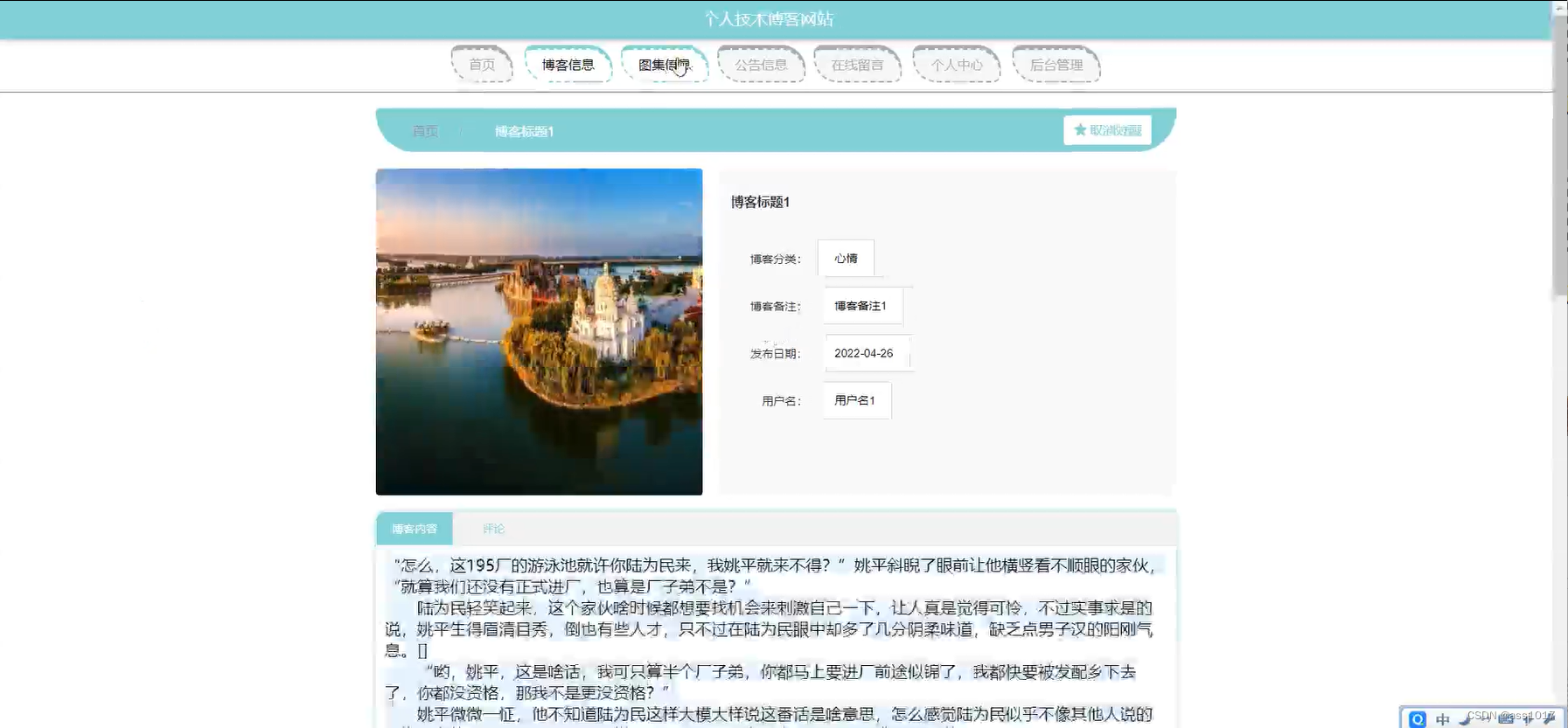Click the 博客分类 label
Viewport: 1568px width, 728px height.
click(x=775, y=259)
